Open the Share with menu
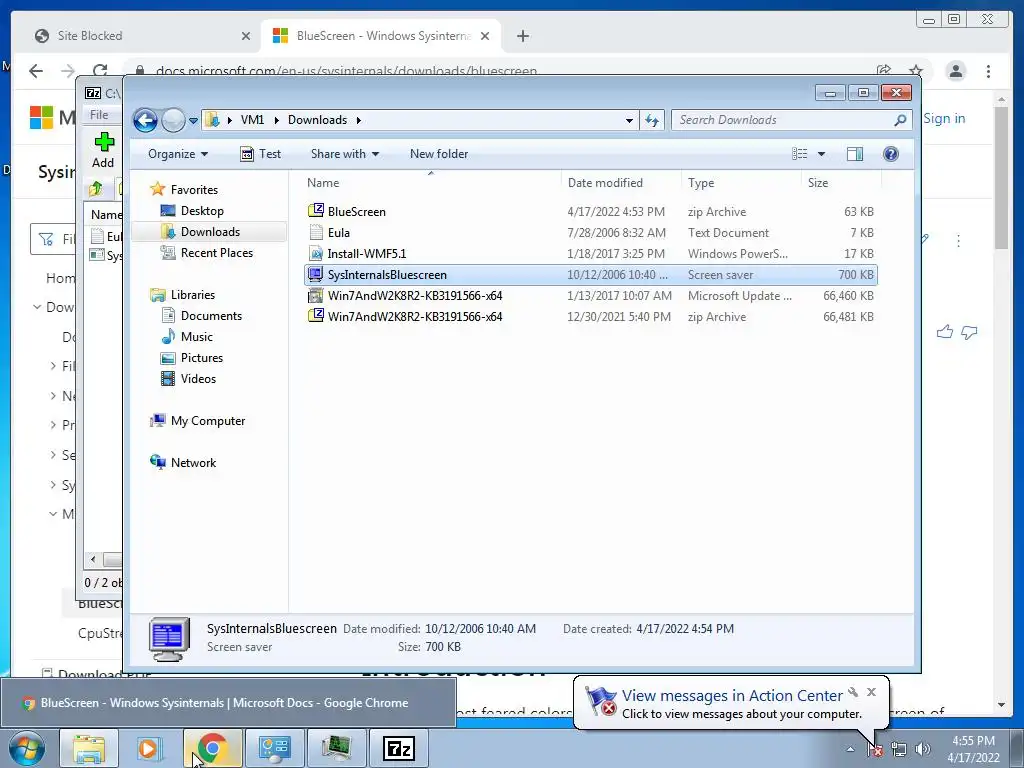 coord(345,154)
